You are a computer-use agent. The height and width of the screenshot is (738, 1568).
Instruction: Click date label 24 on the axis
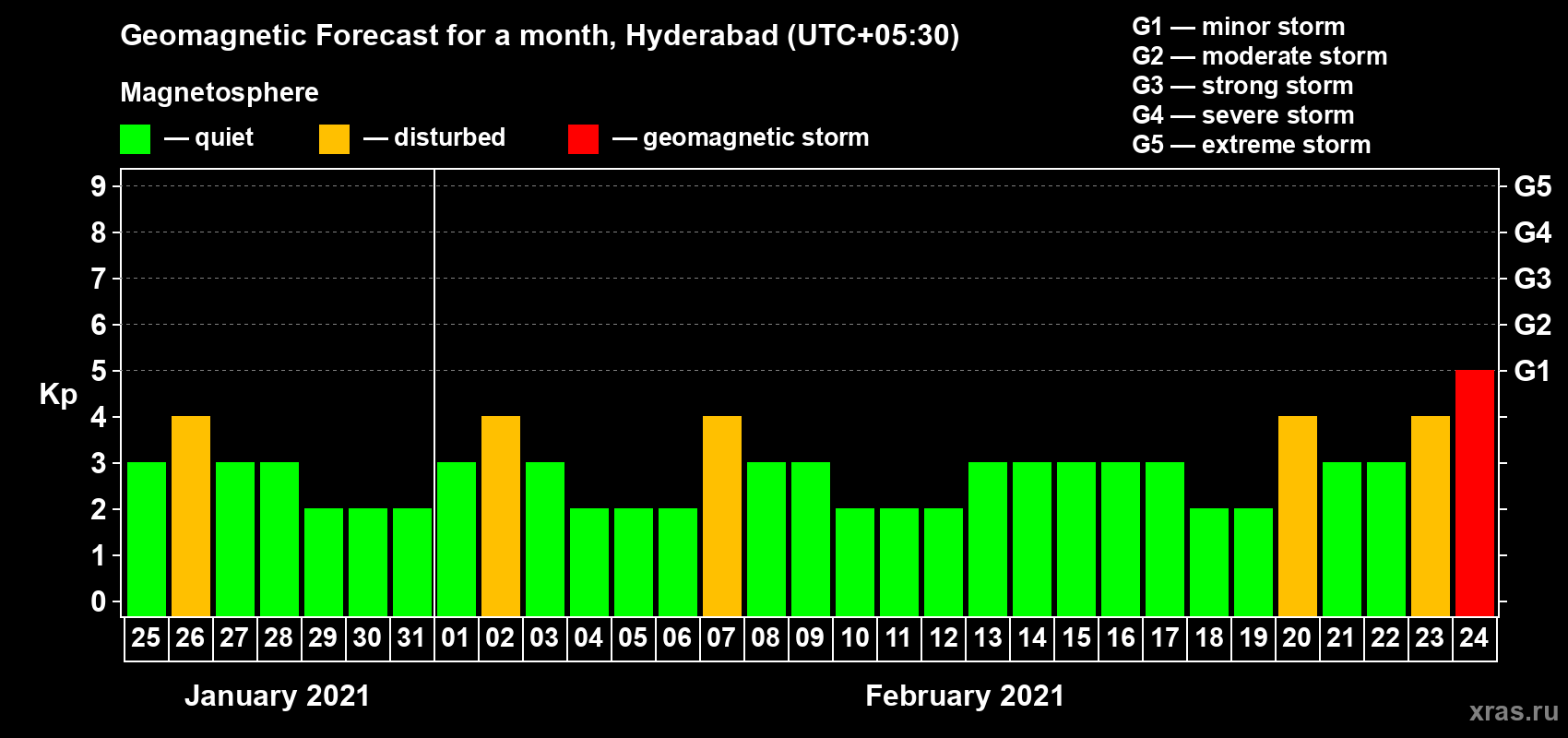coord(1474,638)
